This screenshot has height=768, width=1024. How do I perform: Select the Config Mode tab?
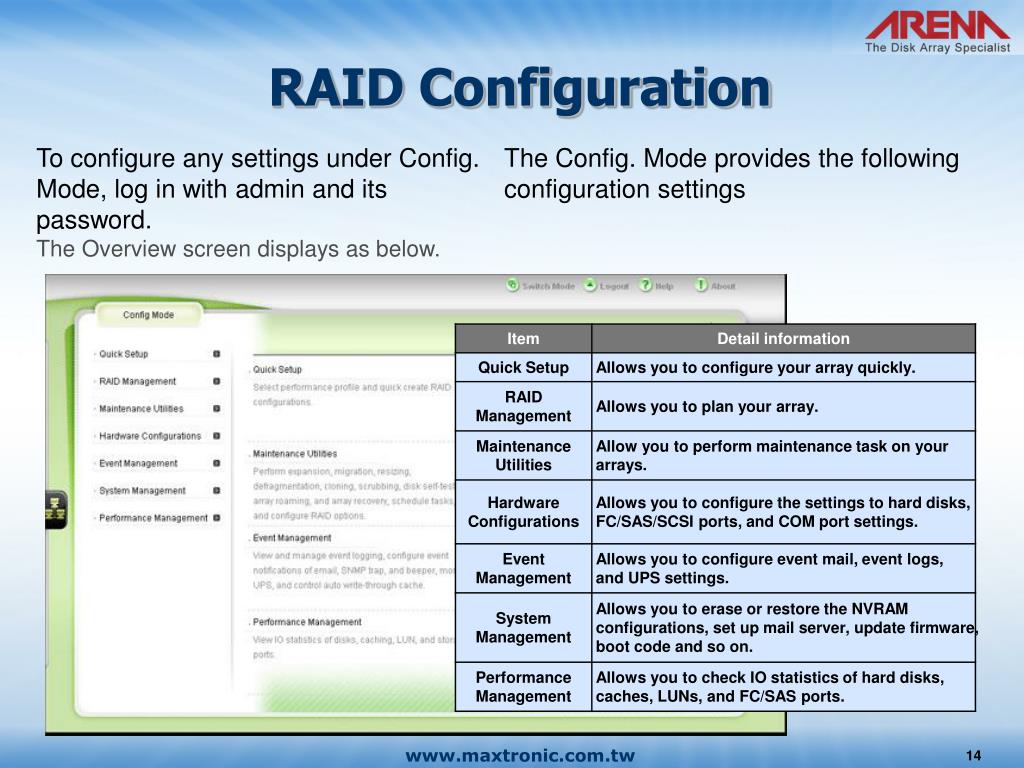pyautogui.click(x=148, y=315)
